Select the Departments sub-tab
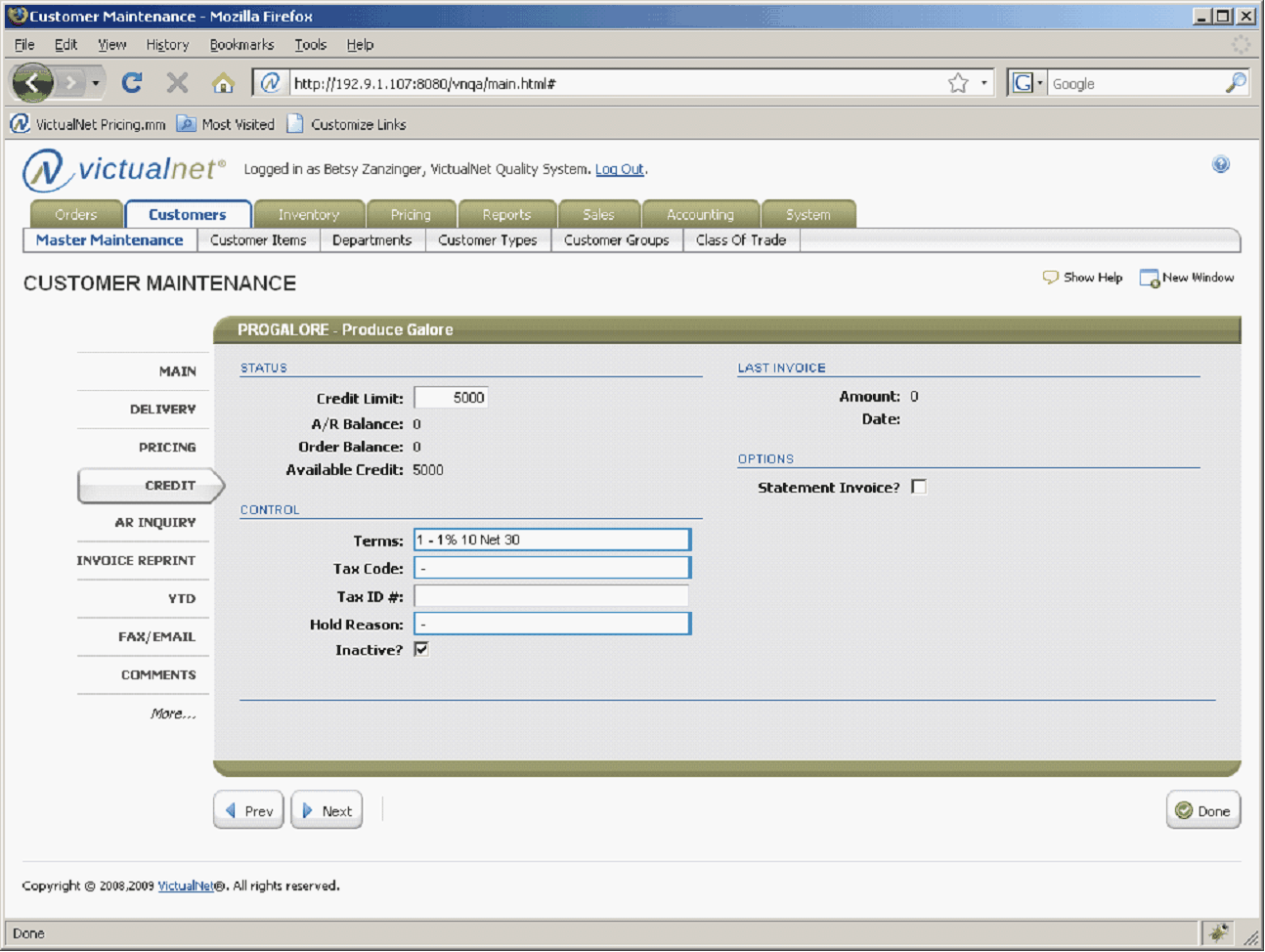Screen dimensions: 1265x952 pyautogui.click(x=371, y=240)
